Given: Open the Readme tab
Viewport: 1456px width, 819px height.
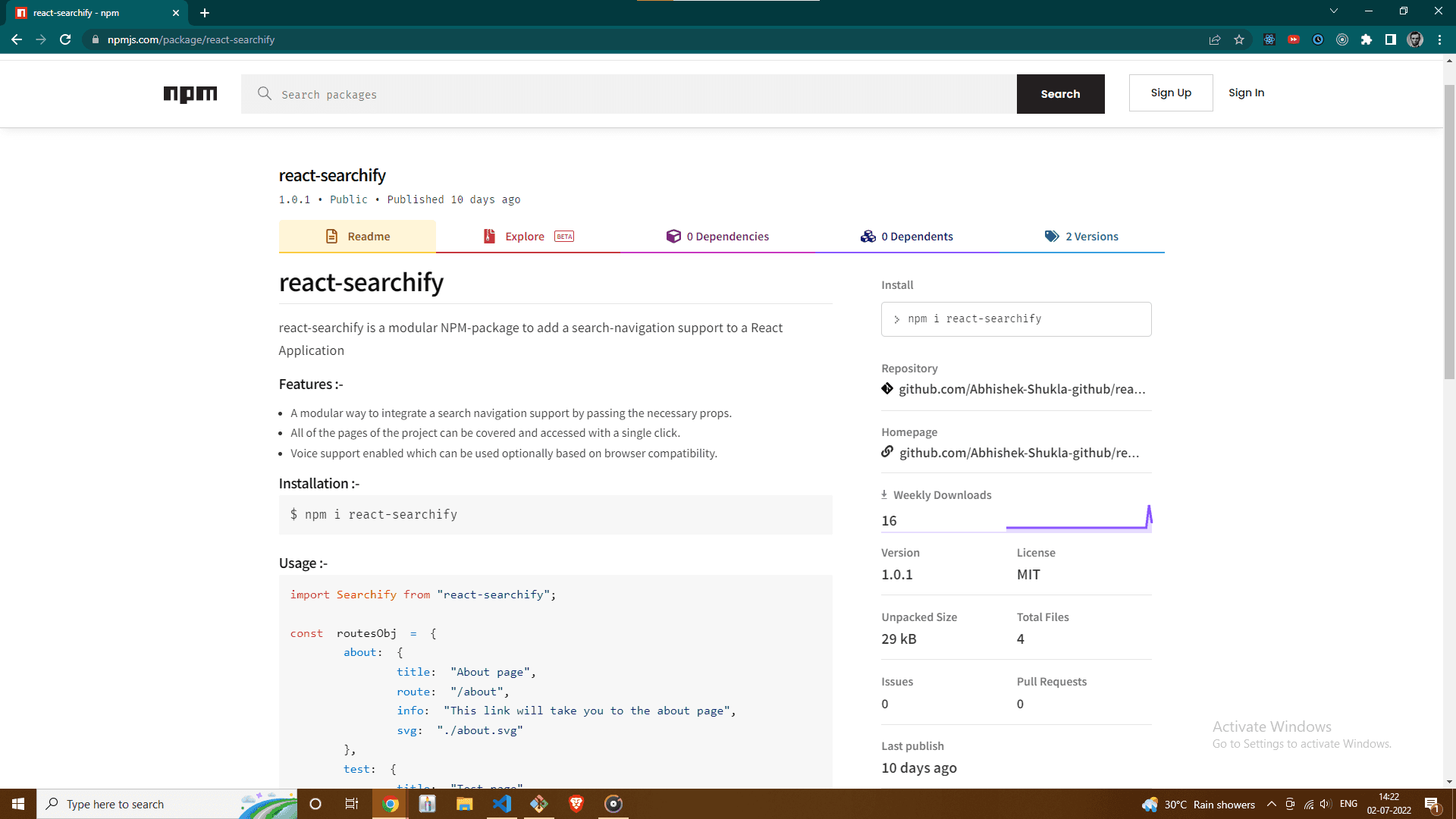Looking at the screenshot, I should [x=357, y=237].
